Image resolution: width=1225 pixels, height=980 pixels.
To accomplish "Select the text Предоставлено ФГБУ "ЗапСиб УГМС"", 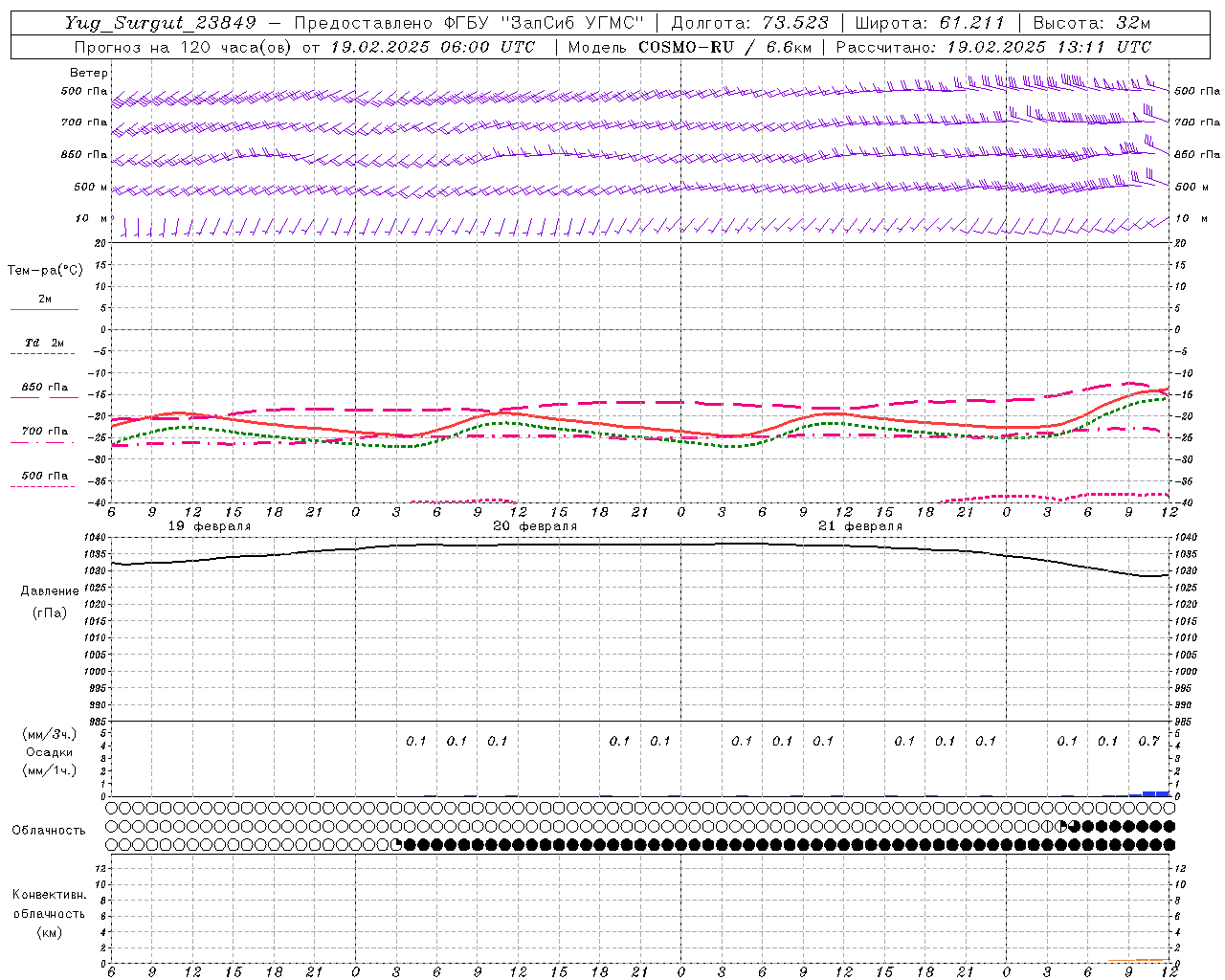I will [469, 23].
